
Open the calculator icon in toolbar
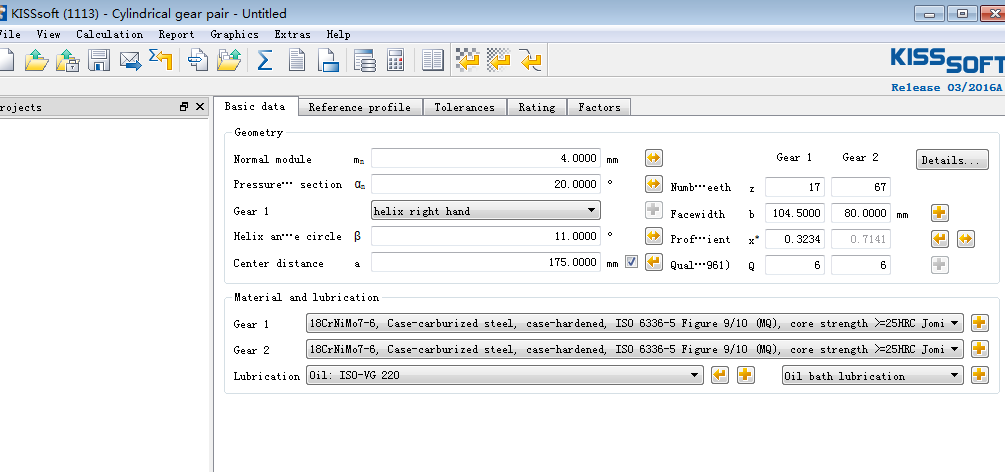coord(395,60)
